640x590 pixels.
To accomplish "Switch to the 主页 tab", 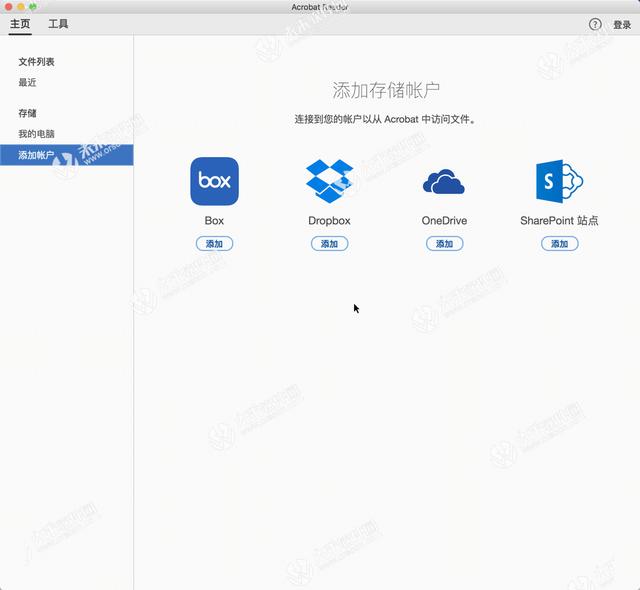I will pyautogui.click(x=20, y=24).
